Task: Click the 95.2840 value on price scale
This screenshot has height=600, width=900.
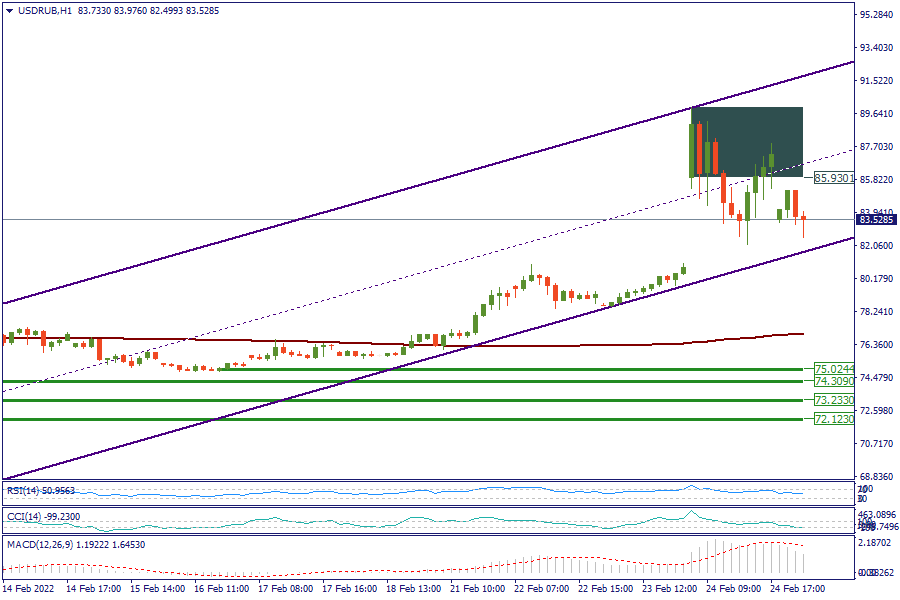Action: tap(876, 15)
